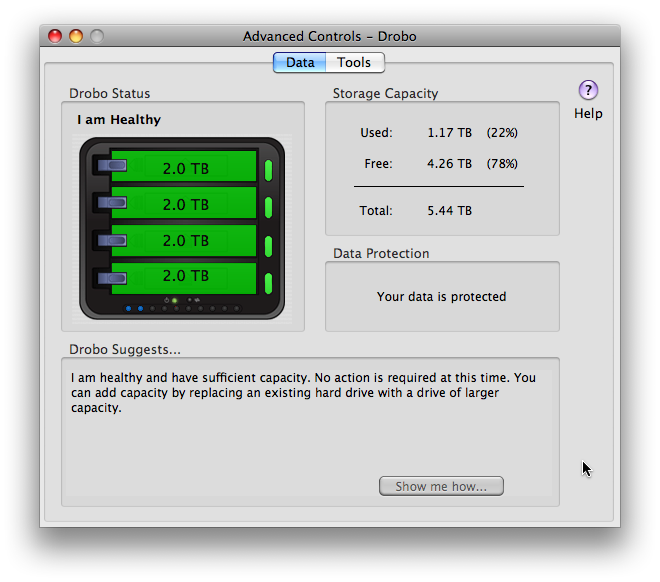Click the top drive bay latch handle
The image size is (660, 582).
[110, 167]
